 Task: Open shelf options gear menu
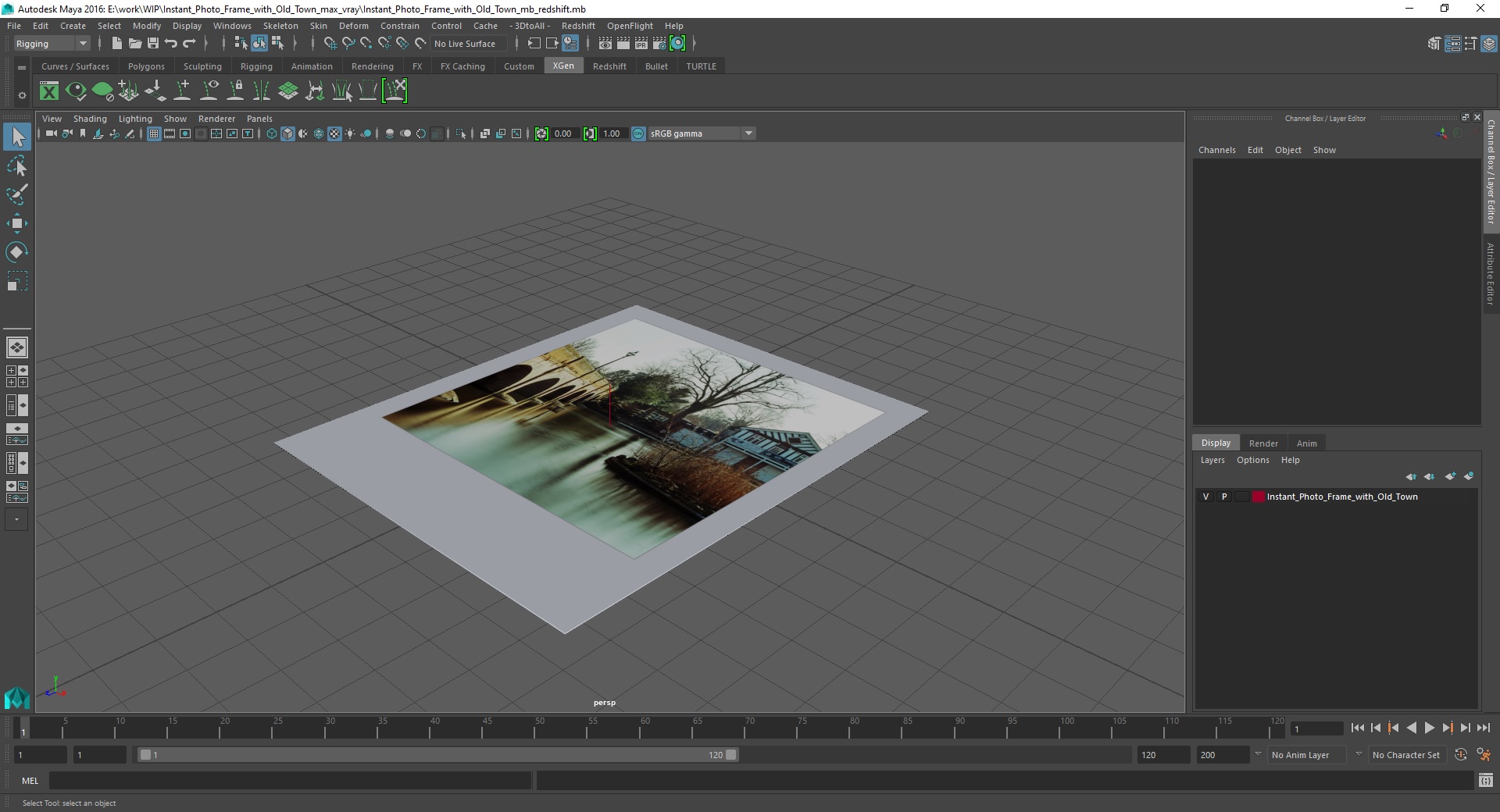(x=22, y=95)
